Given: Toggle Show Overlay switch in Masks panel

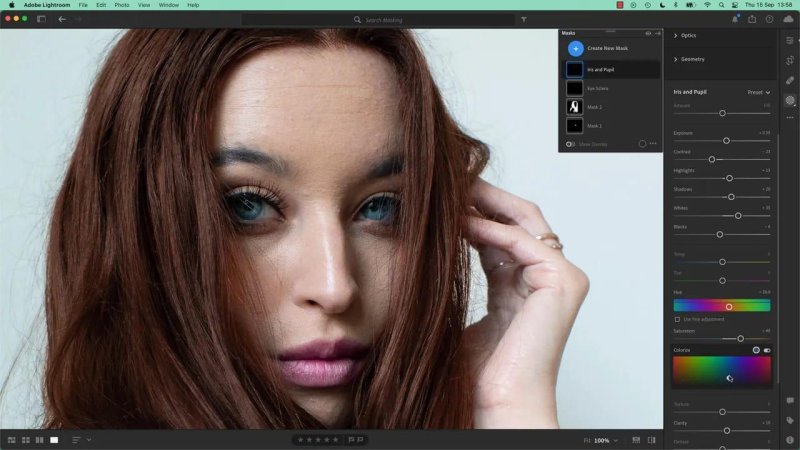Looking at the screenshot, I should (570, 144).
